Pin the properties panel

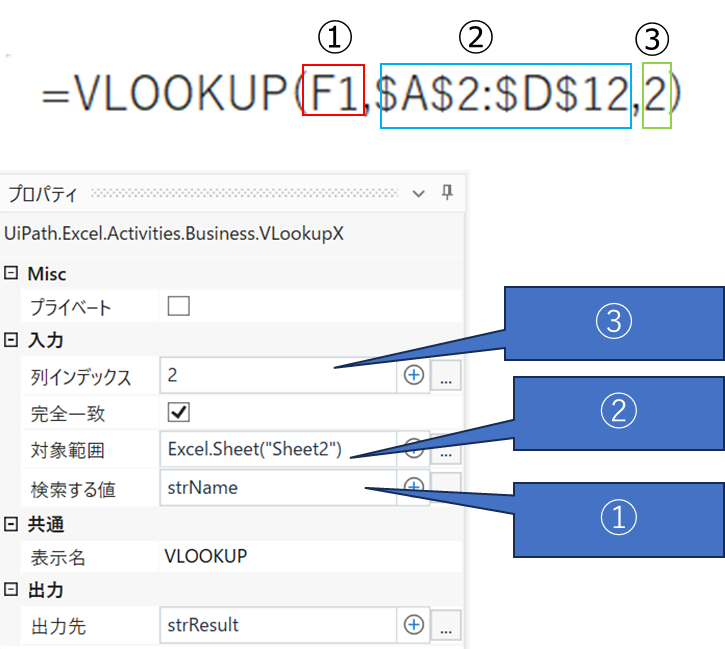point(447,192)
